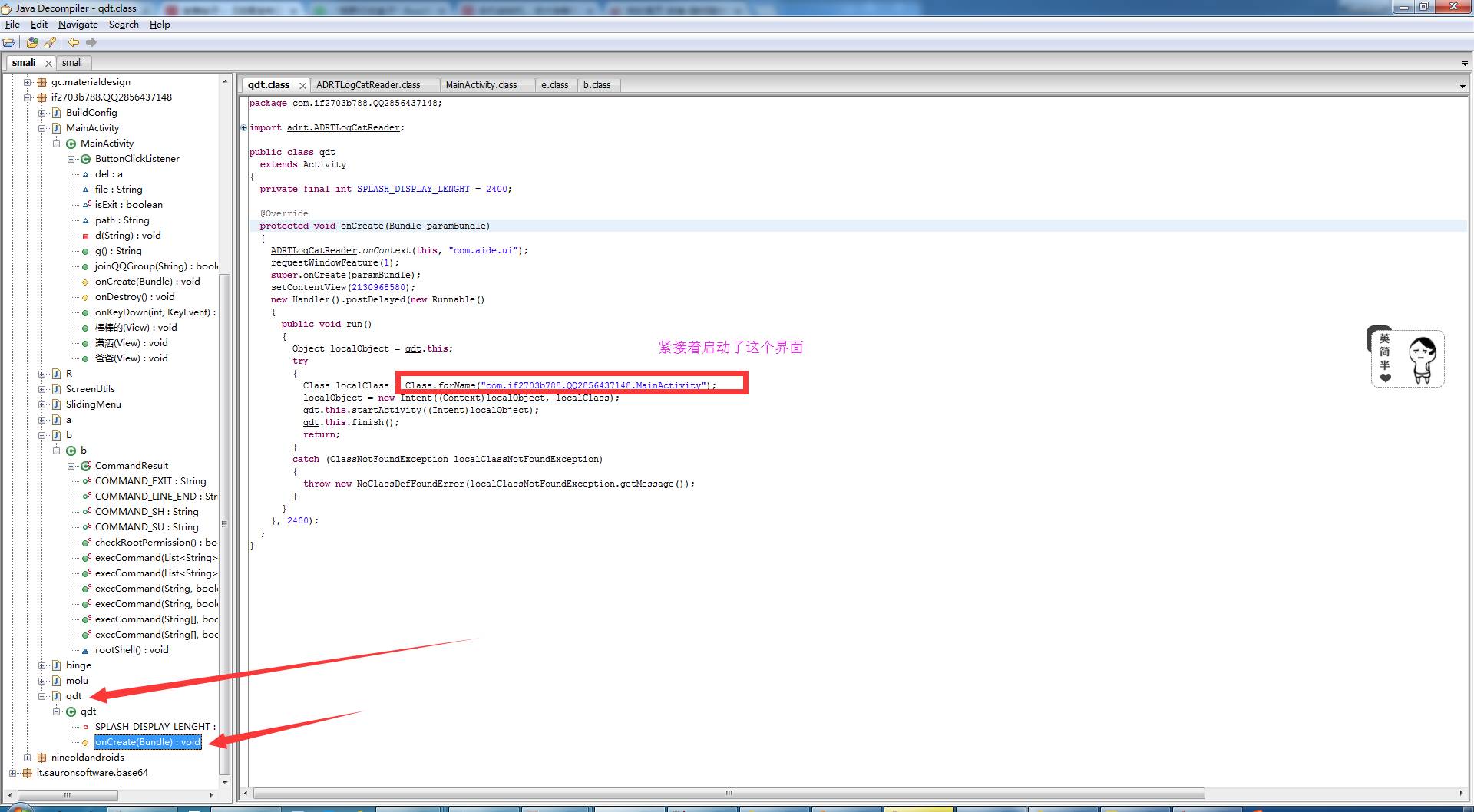This screenshot has width=1474, height=812.
Task: Select the 'path : String' field
Action: coord(122,220)
